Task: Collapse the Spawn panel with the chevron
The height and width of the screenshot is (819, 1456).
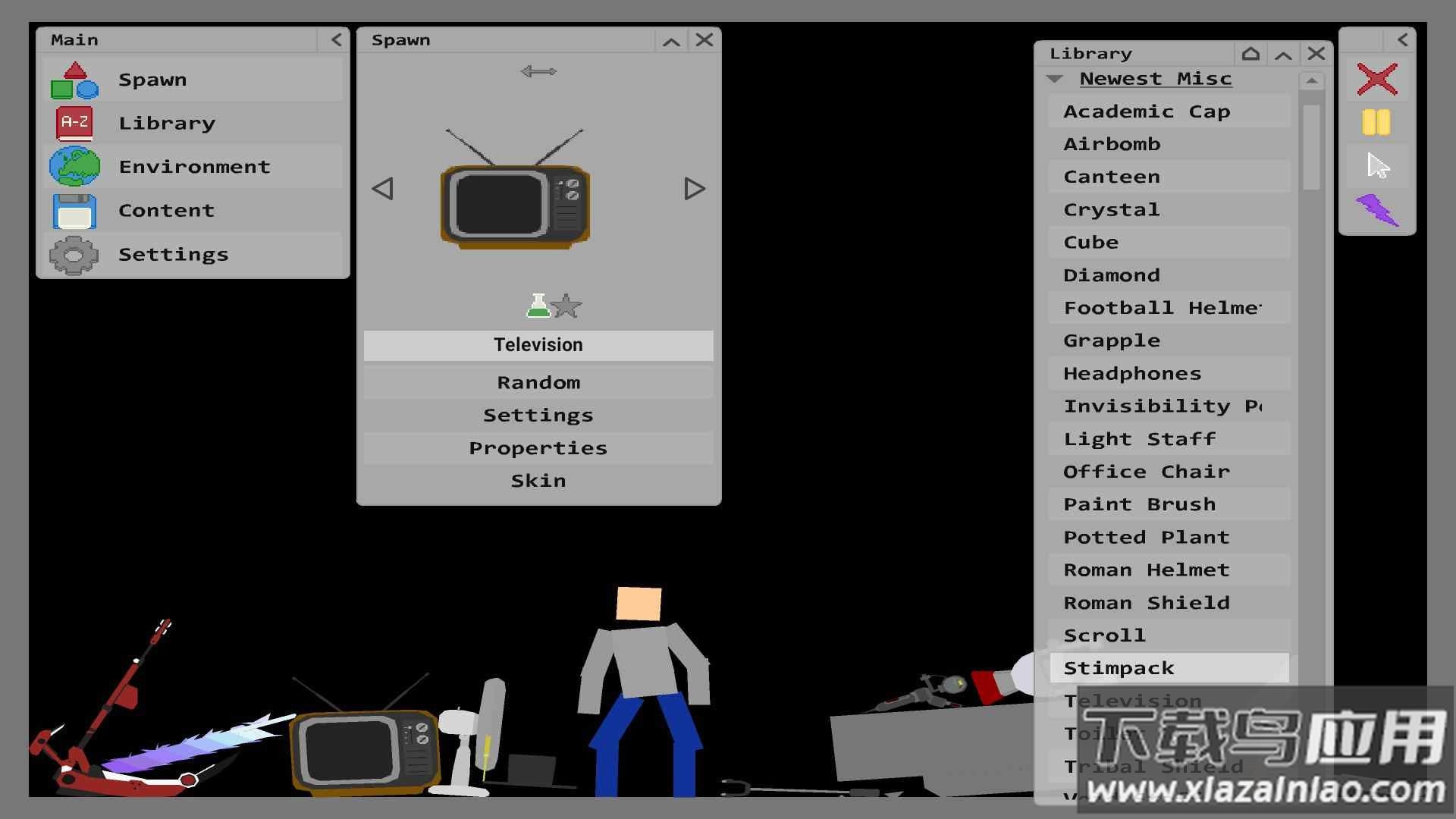Action: (x=671, y=41)
